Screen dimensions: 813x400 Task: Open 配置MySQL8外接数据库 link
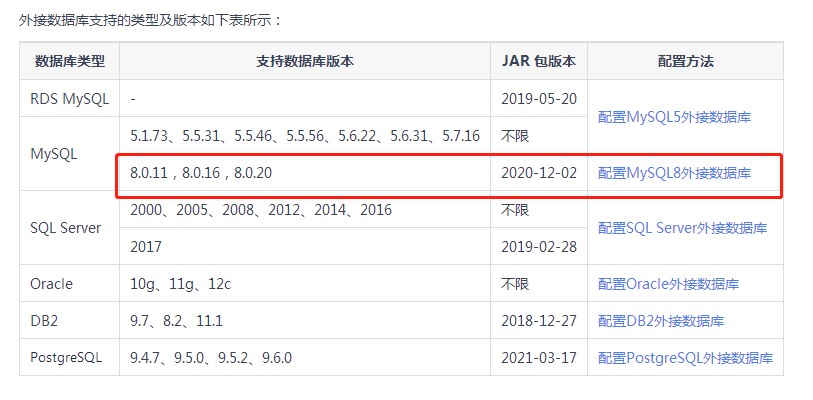tap(674, 173)
